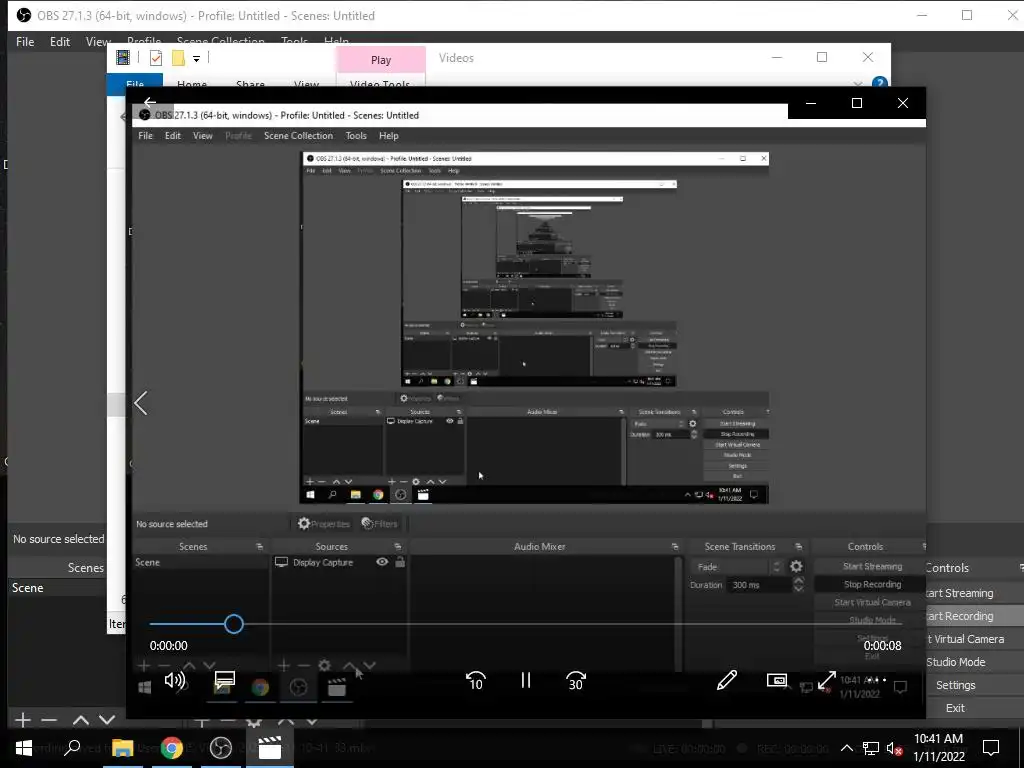
Task: Skip back 10 seconds in the video
Action: [475, 680]
